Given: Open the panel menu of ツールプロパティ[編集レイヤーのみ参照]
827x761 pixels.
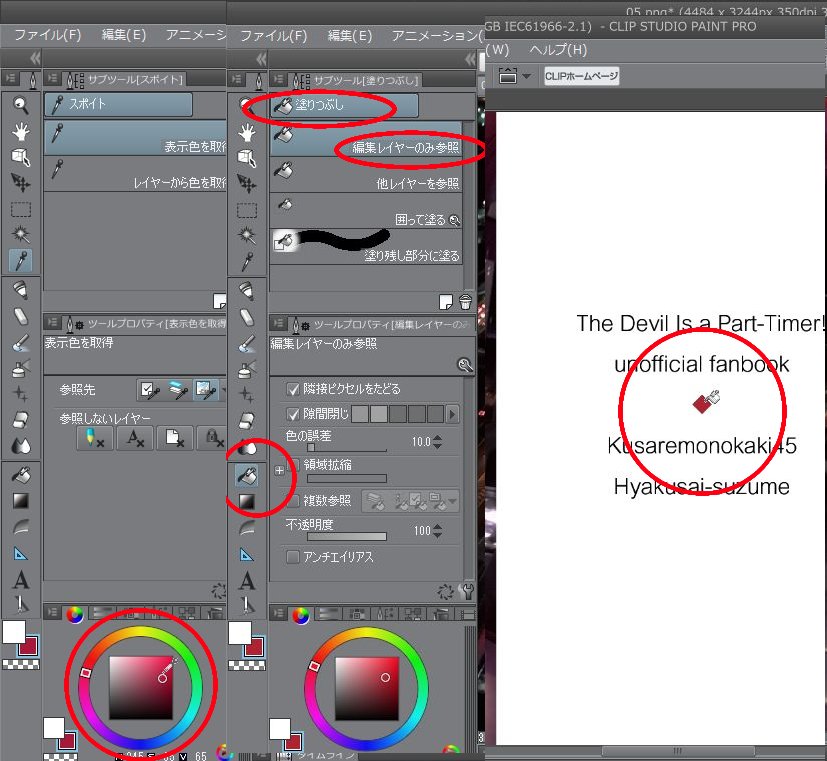Looking at the screenshot, I should [278, 323].
